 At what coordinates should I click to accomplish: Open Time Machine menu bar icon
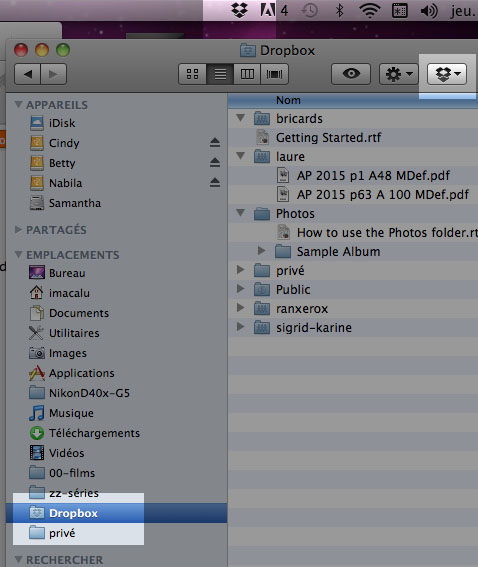point(310,10)
